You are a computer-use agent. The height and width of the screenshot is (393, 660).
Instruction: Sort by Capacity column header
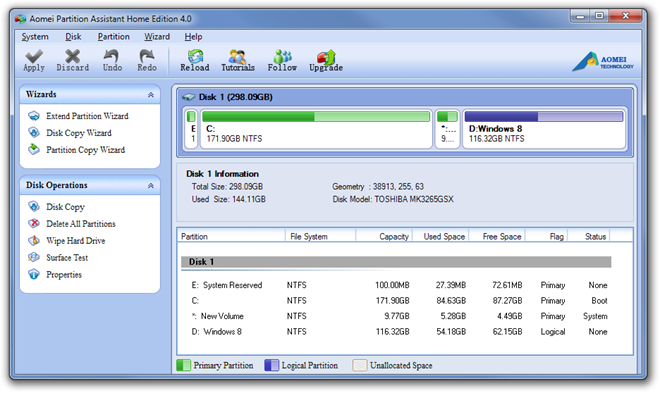point(384,236)
